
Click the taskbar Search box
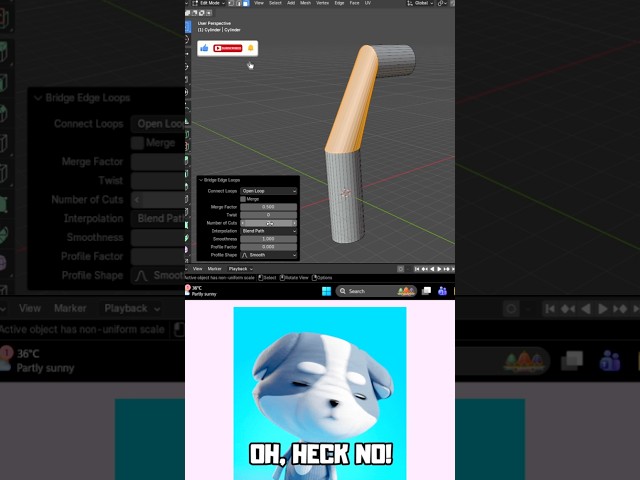click(376, 291)
